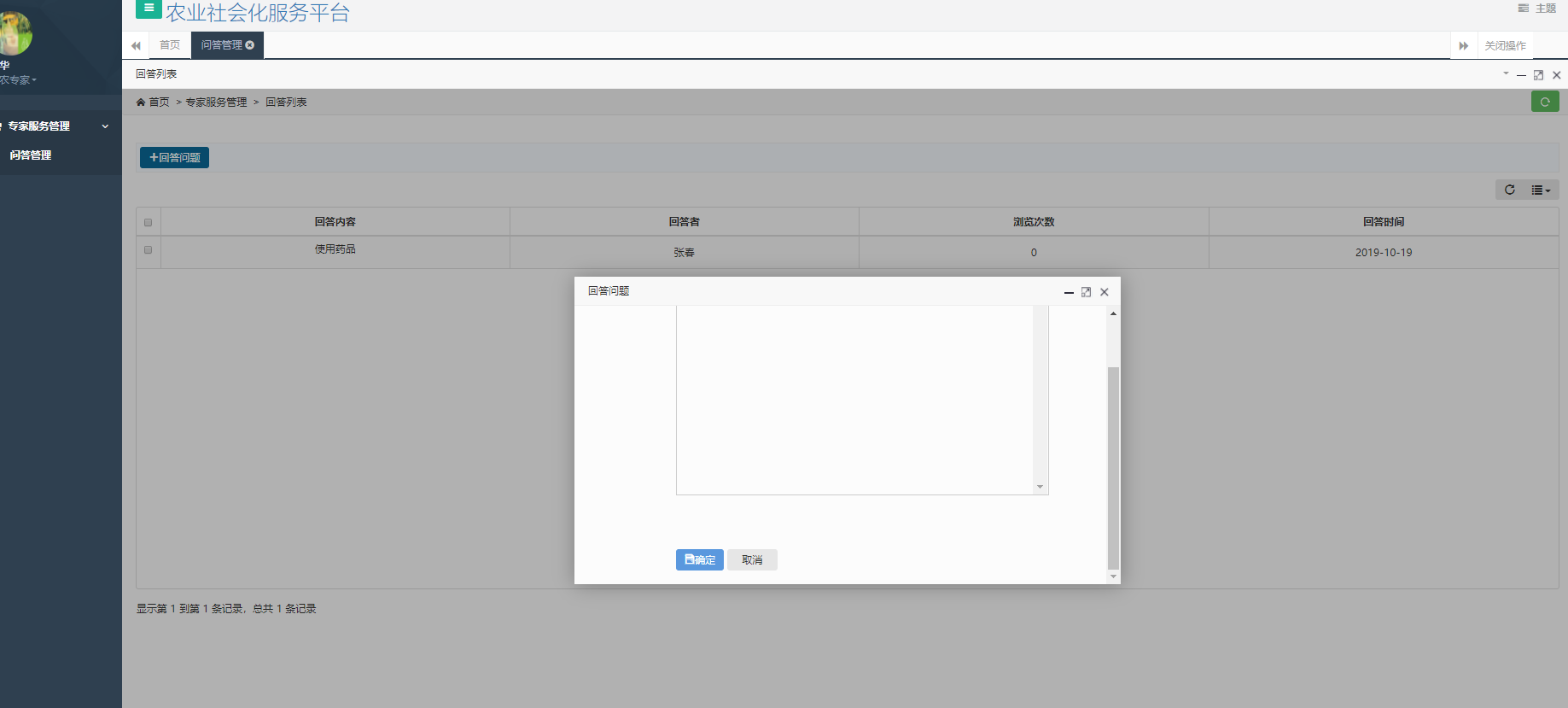
Task: Click the 确定 button in the dialog
Action: (699, 559)
